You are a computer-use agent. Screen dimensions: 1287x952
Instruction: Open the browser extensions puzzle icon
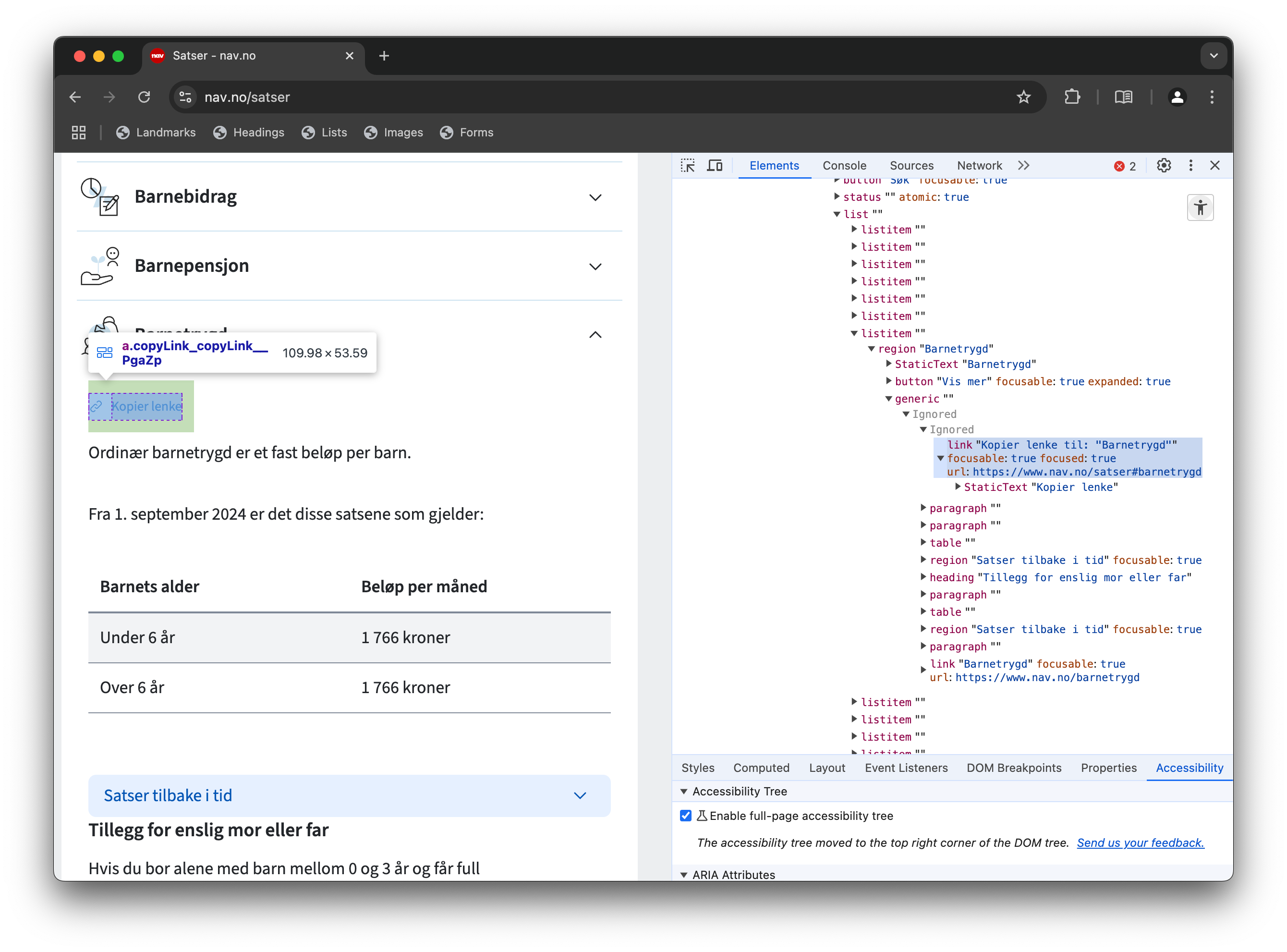click(1071, 98)
